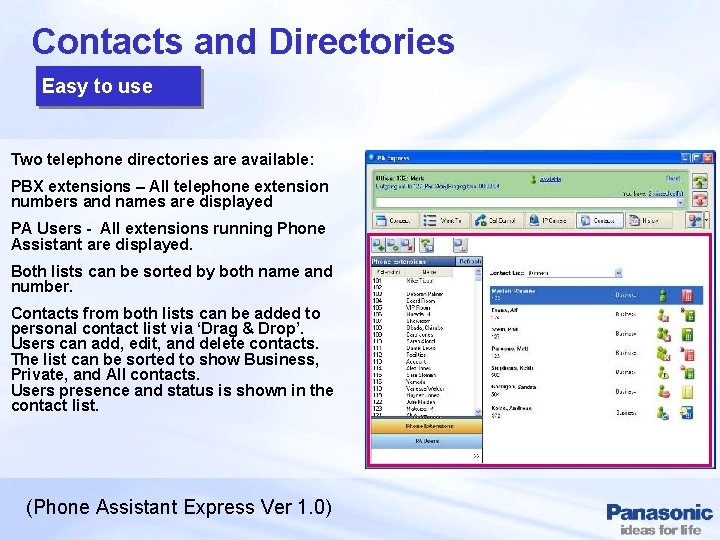
Task: Select the Board Room extension row
Action: pyautogui.click(x=422, y=301)
